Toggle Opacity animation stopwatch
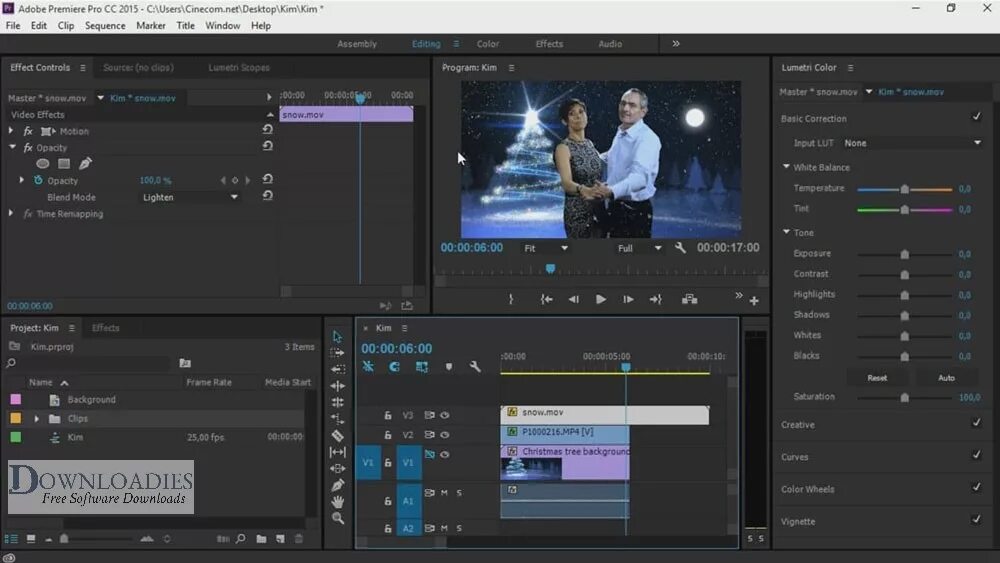Screen dimensions: 1000x563 click(38, 180)
